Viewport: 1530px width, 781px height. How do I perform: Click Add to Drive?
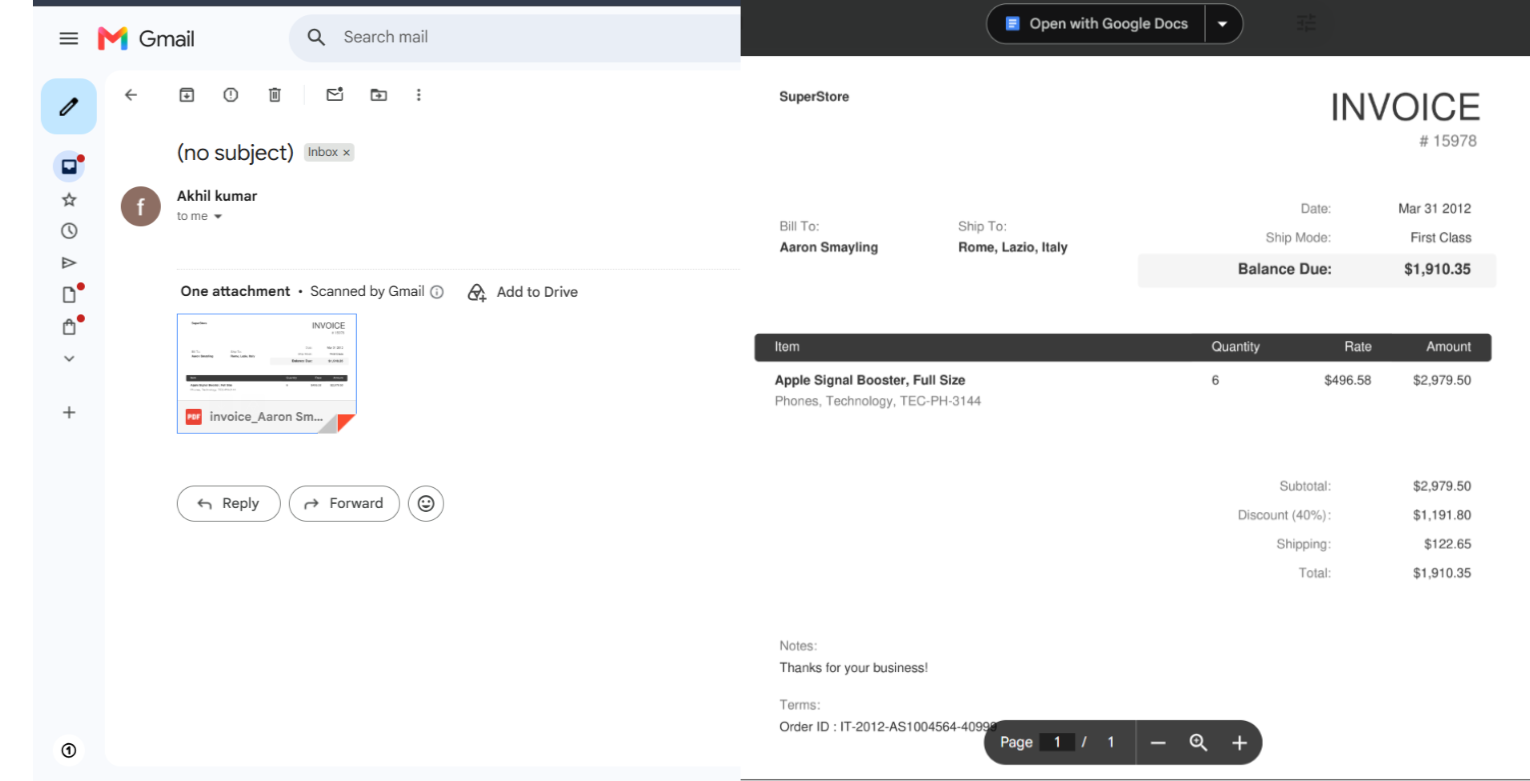523,292
